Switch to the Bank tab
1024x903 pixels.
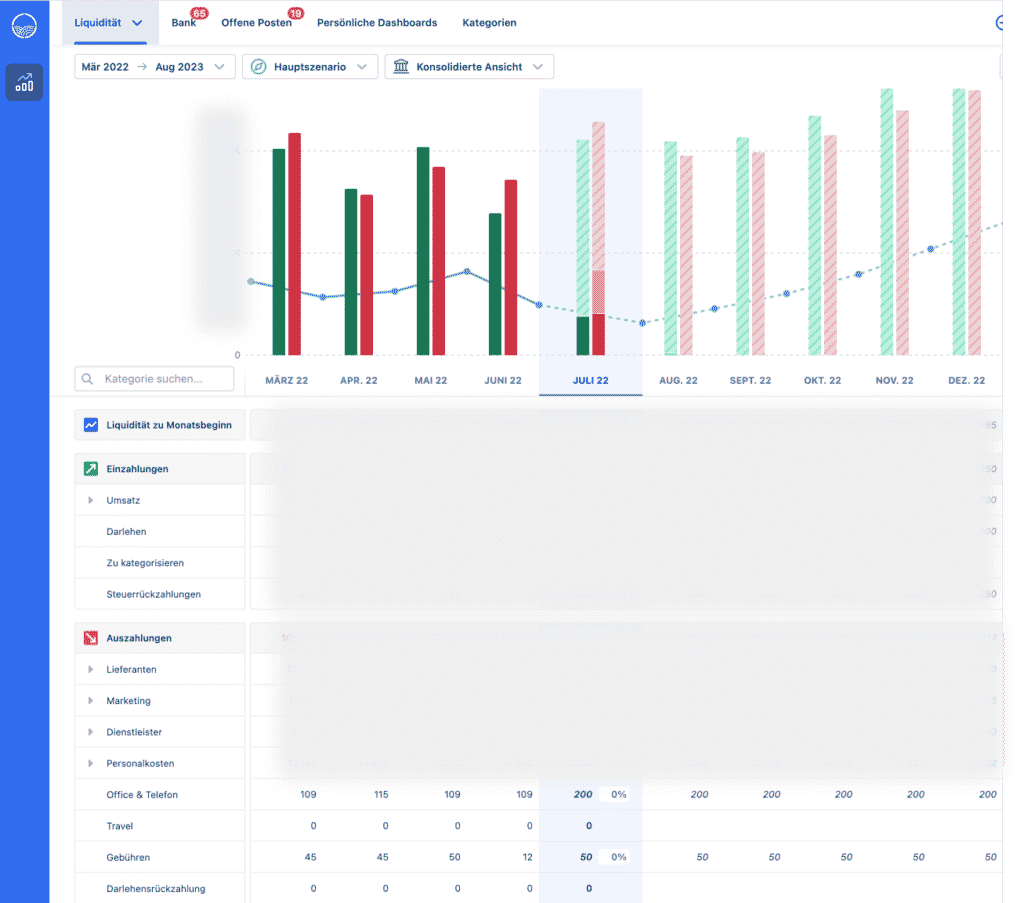click(184, 22)
